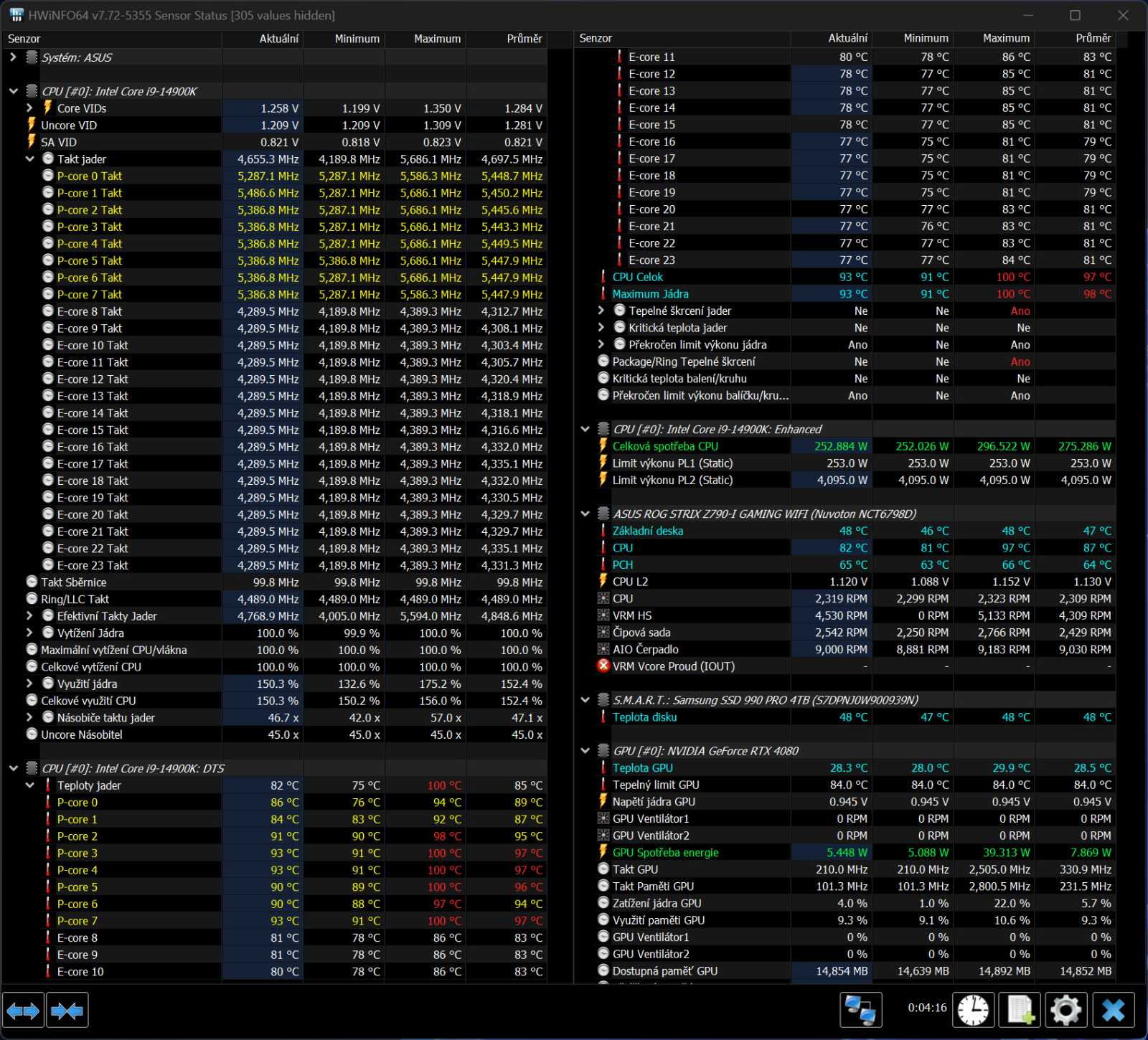This screenshot has width=1148, height=1040.
Task: Click the left Aktuální column header
Action: pyautogui.click(x=263, y=39)
